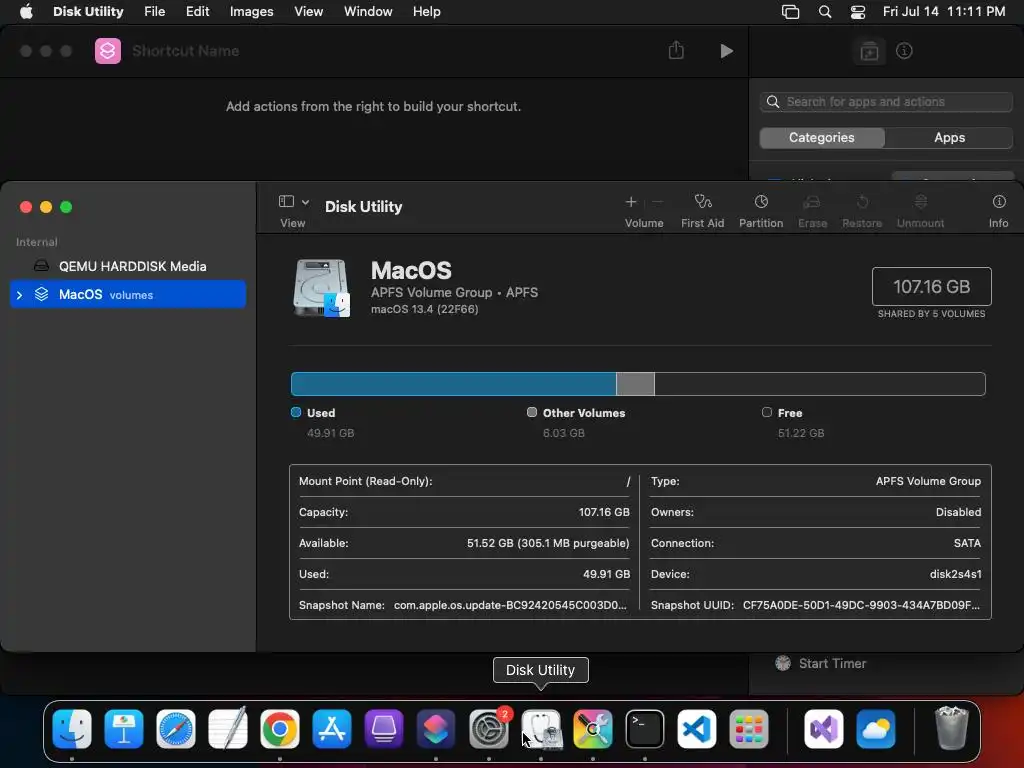Image resolution: width=1024 pixels, height=768 pixels.
Task: Select the MacOS volumes sidebar row
Action: (x=128, y=294)
